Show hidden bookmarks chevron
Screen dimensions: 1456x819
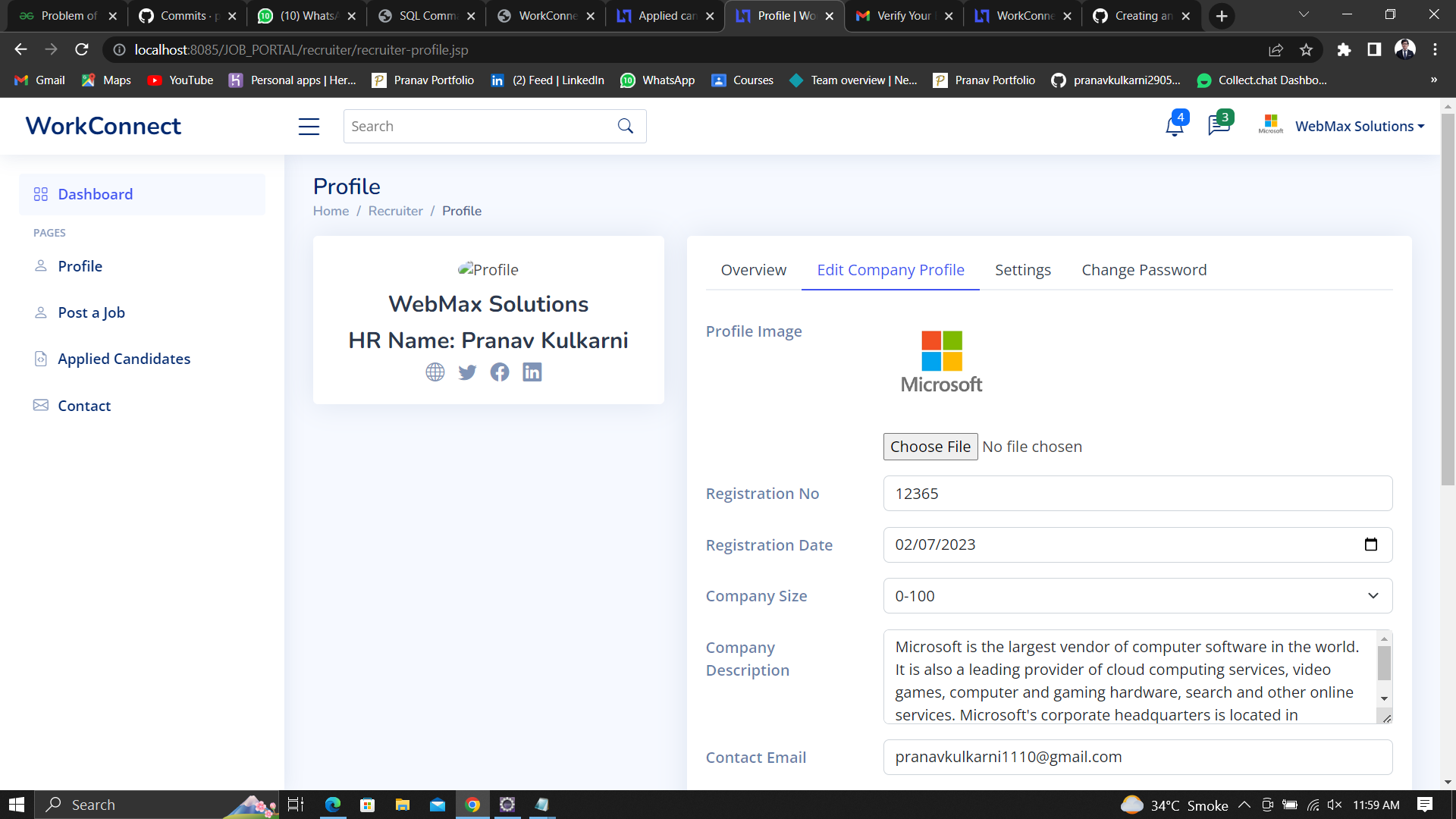[1433, 80]
